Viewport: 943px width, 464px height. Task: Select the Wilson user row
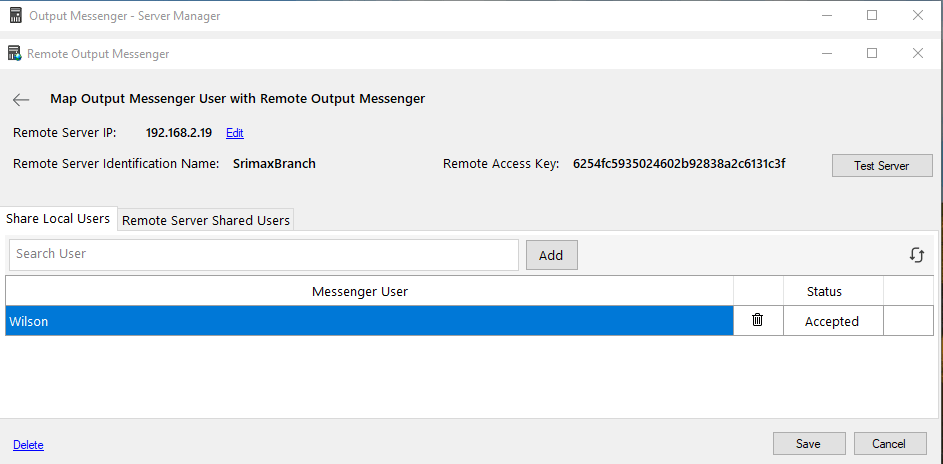(369, 321)
